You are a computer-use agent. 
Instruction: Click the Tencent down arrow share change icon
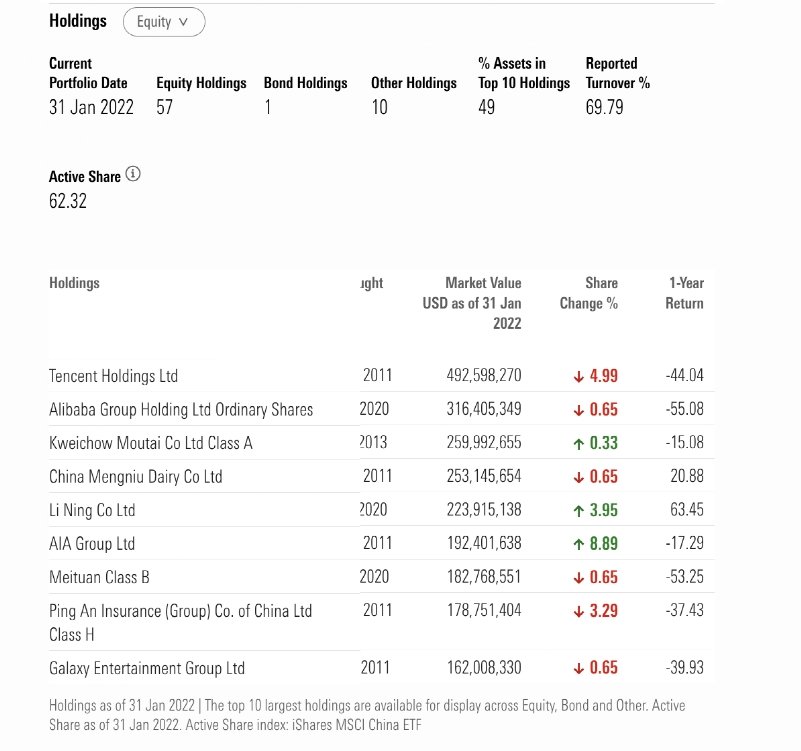[x=578, y=377]
